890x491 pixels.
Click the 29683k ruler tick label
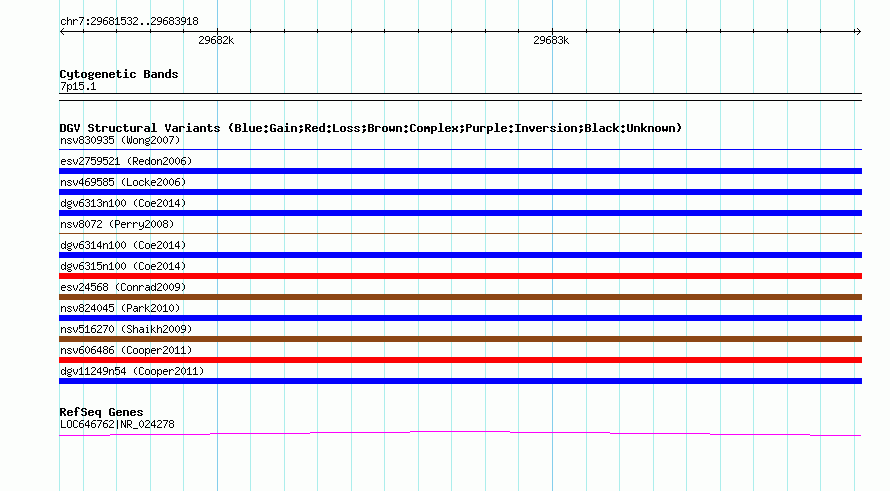coord(551,40)
